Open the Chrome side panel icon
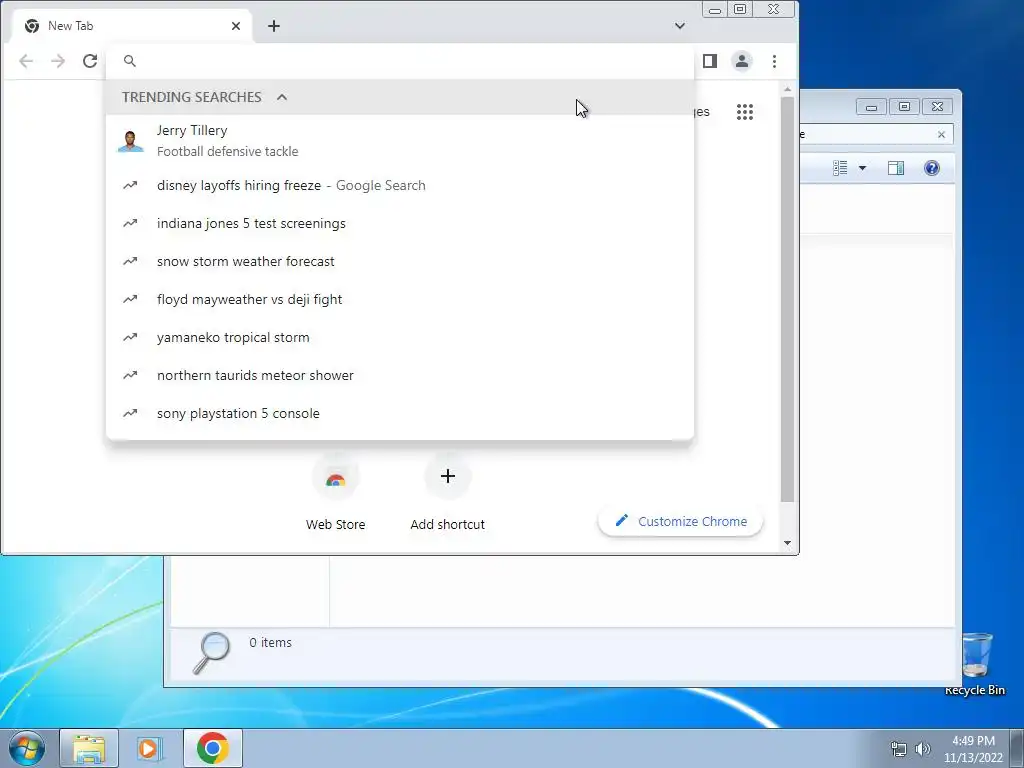The width and height of the screenshot is (1024, 768). [710, 61]
